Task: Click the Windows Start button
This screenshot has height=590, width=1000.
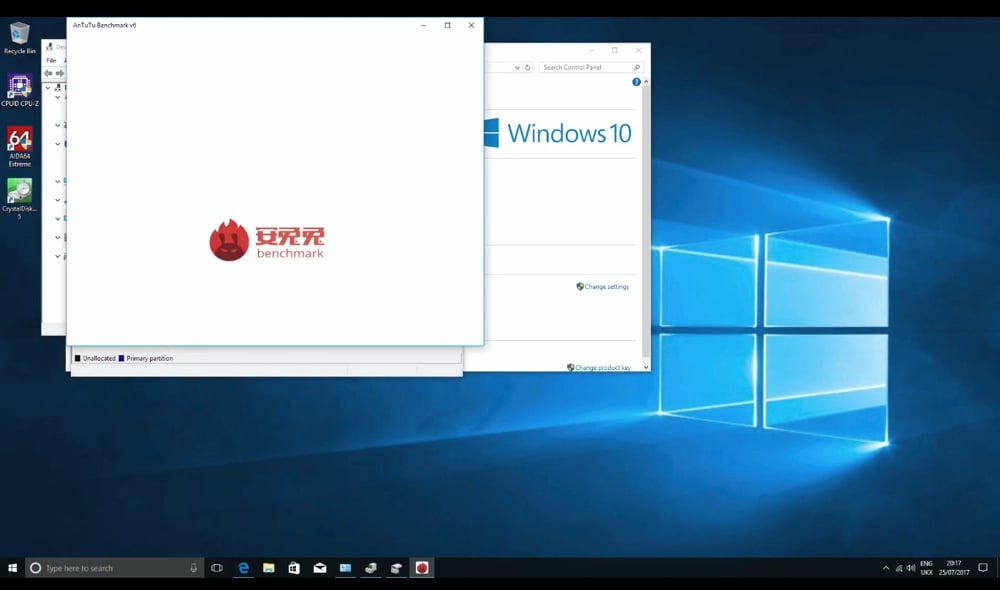Action: 12,568
